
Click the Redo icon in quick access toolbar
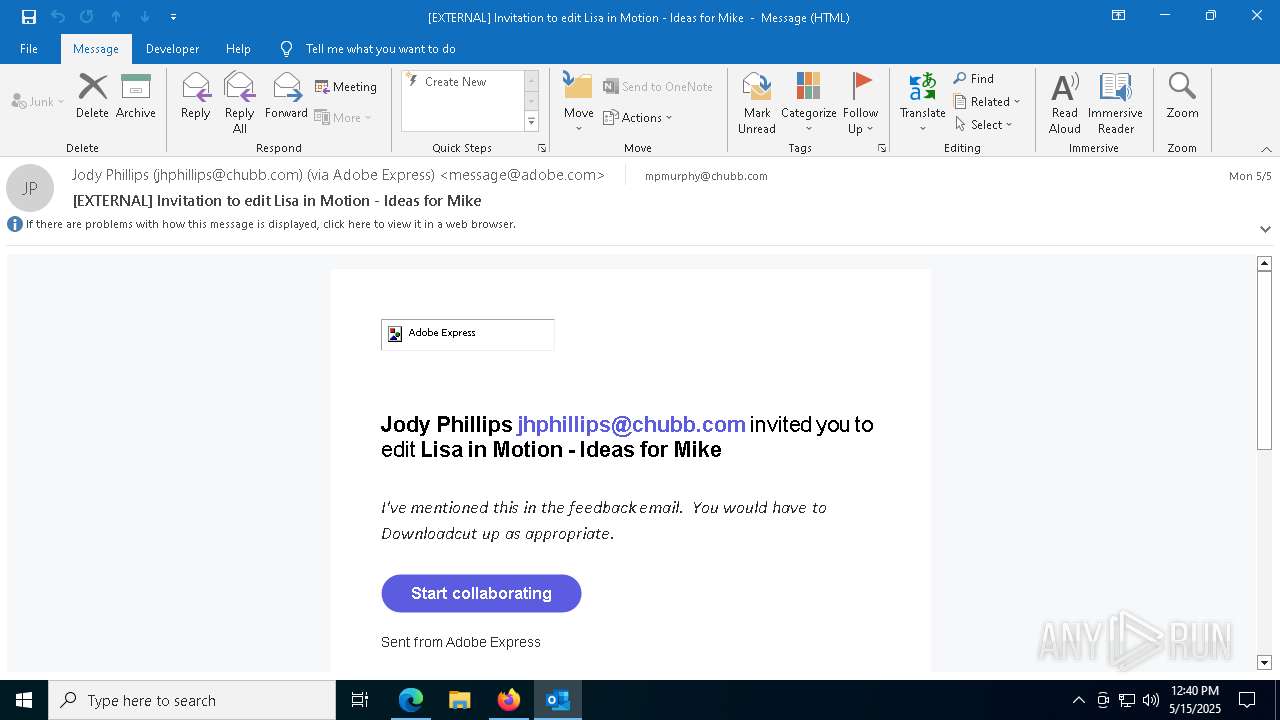[86, 17]
